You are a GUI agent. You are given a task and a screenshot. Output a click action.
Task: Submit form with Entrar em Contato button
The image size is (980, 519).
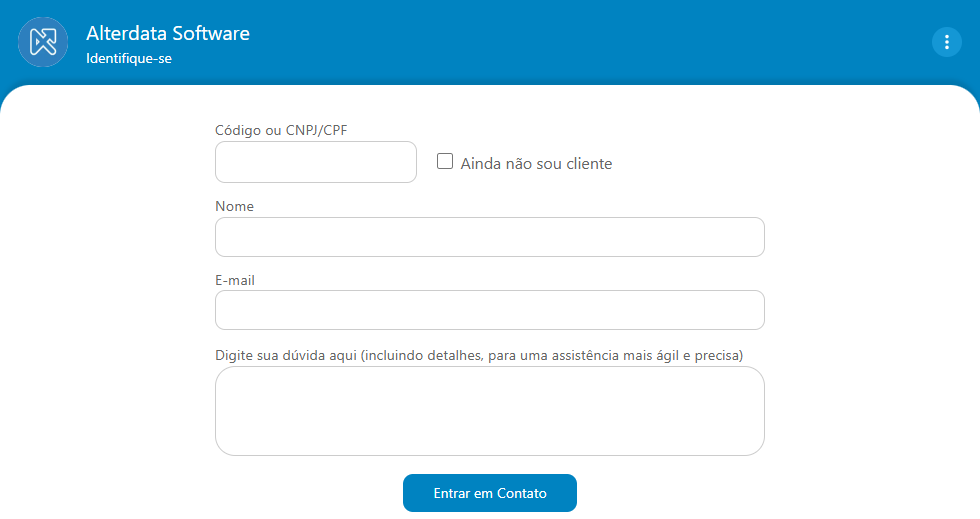click(x=490, y=493)
